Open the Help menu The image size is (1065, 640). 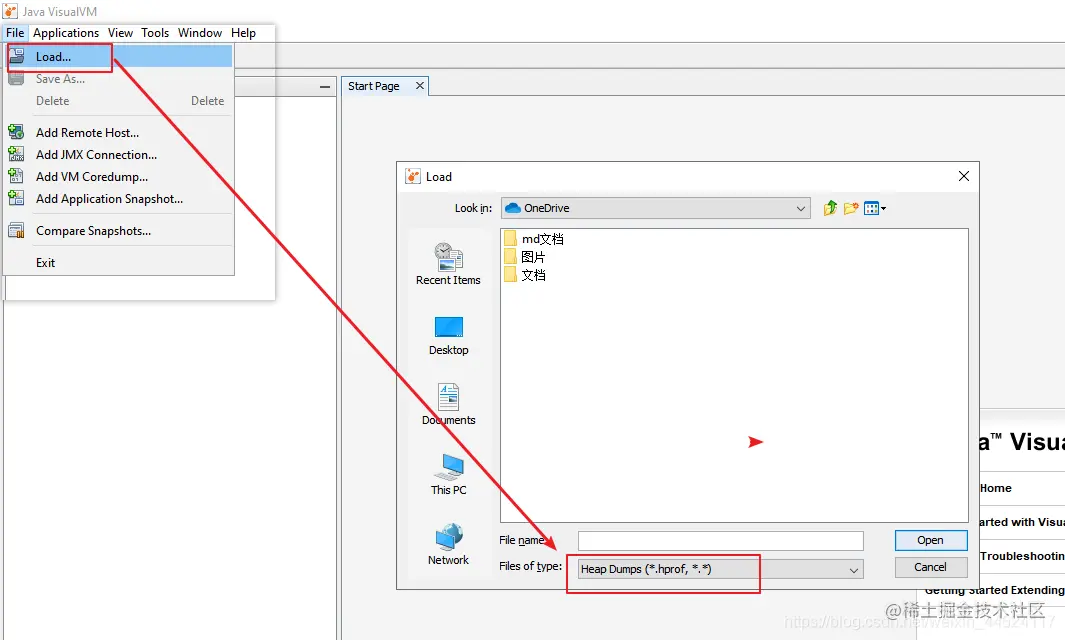243,33
